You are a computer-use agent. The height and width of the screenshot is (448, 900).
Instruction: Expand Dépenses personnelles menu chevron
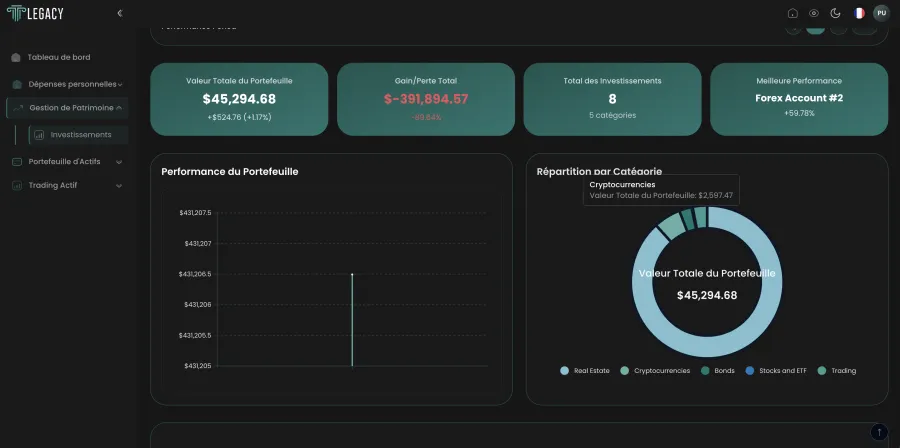(120, 84)
